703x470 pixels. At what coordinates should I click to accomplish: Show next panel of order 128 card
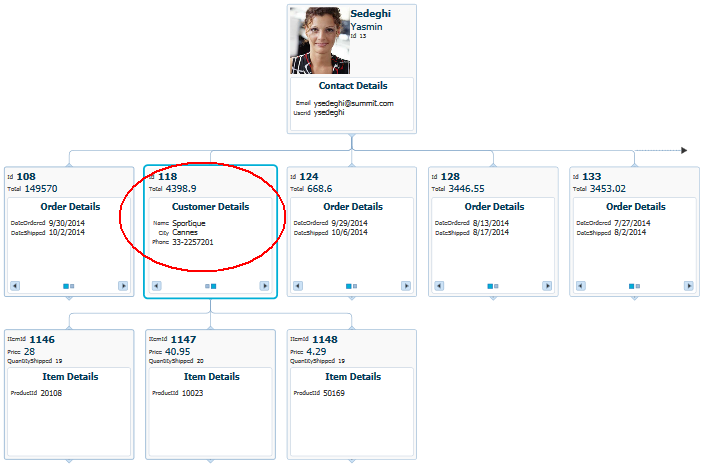point(547,286)
